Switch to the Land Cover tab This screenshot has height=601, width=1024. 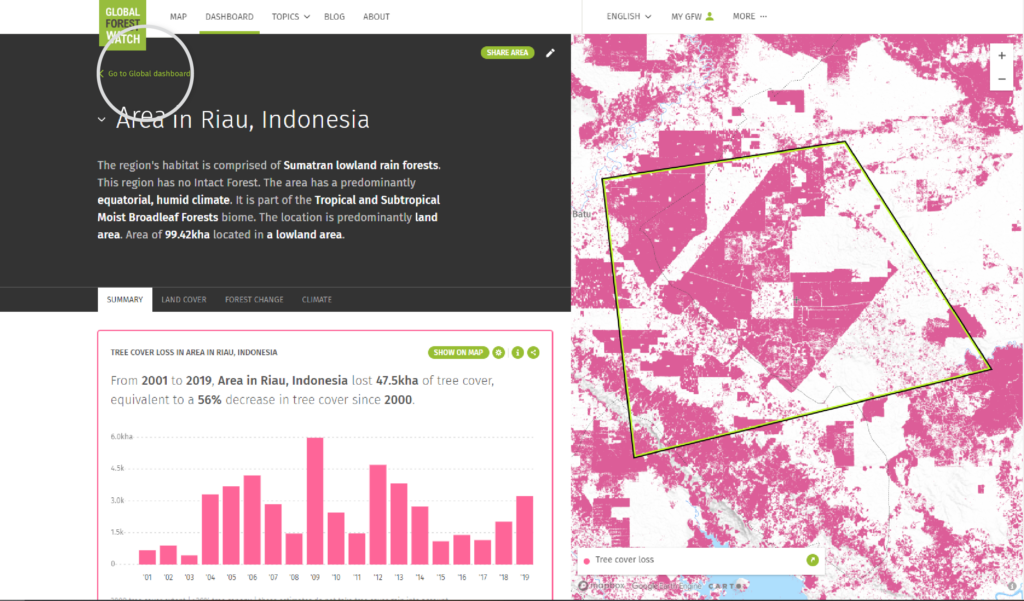pos(184,299)
